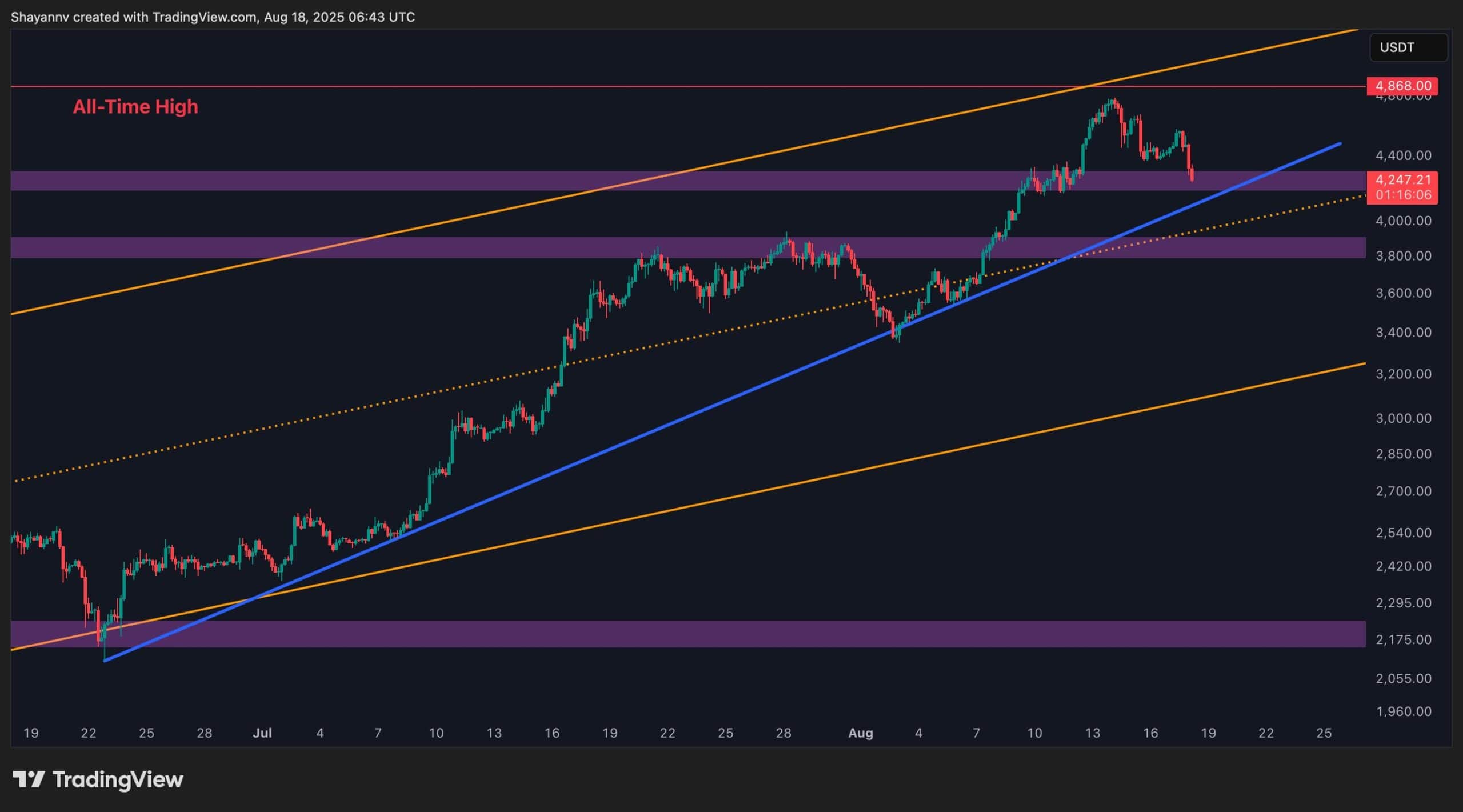Click the red 4,868.00 price label
Image resolution: width=1463 pixels, height=812 pixels.
1401,86
